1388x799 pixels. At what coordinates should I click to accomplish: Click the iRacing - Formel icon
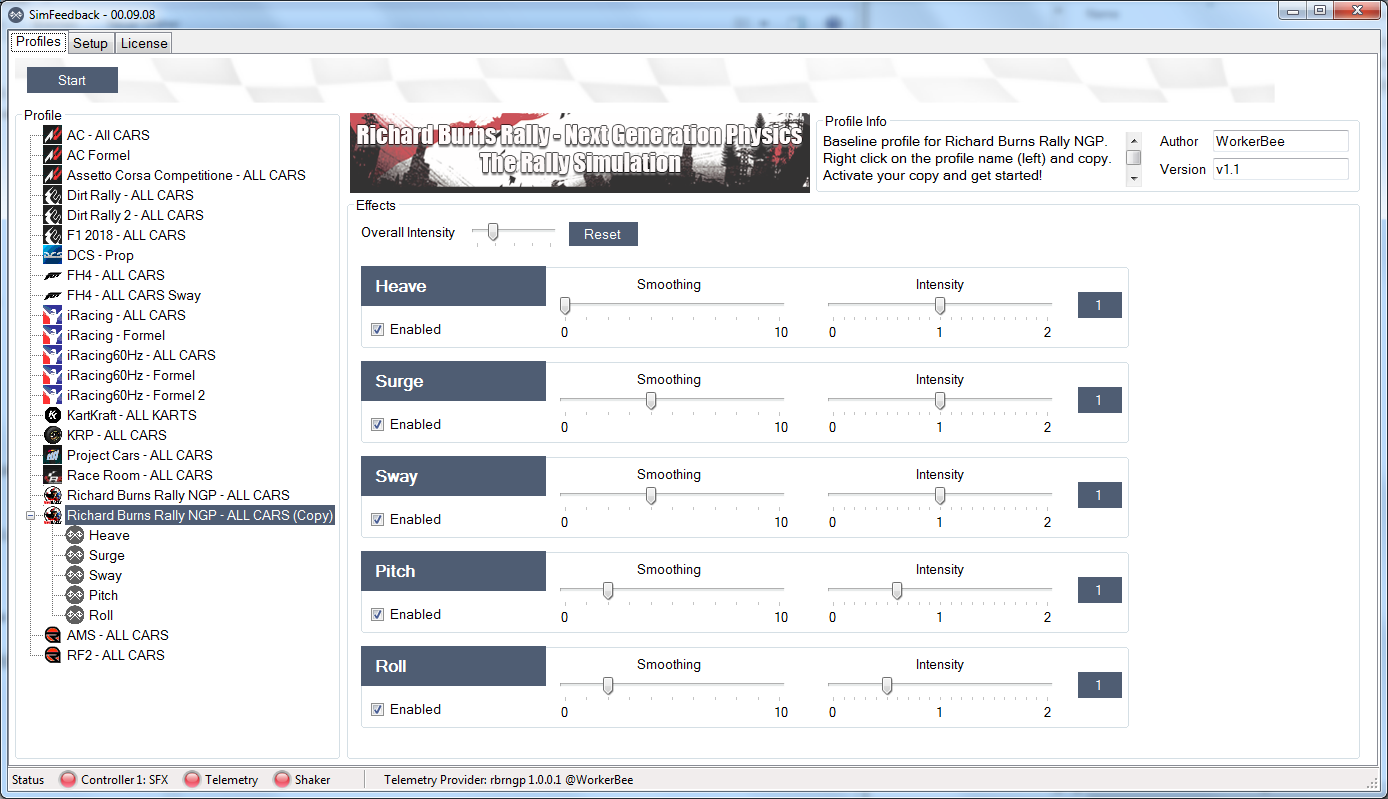tap(53, 335)
